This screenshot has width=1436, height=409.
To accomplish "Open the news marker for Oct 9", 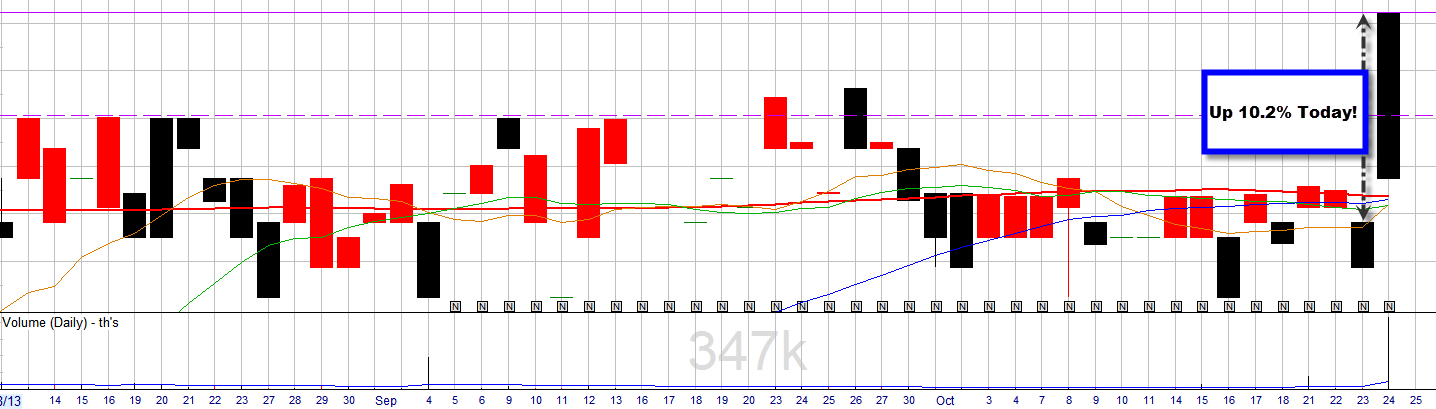I will [x=1096, y=306].
